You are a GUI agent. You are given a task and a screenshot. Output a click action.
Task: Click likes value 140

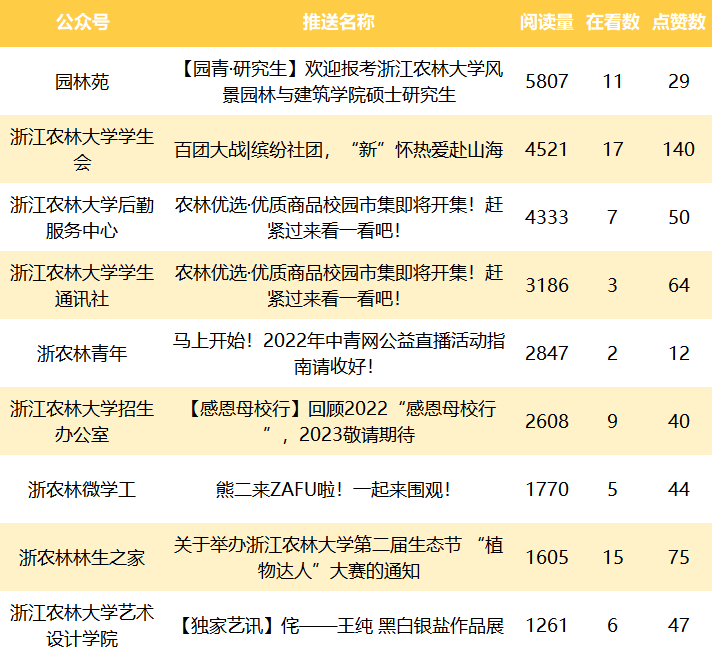tap(679, 149)
